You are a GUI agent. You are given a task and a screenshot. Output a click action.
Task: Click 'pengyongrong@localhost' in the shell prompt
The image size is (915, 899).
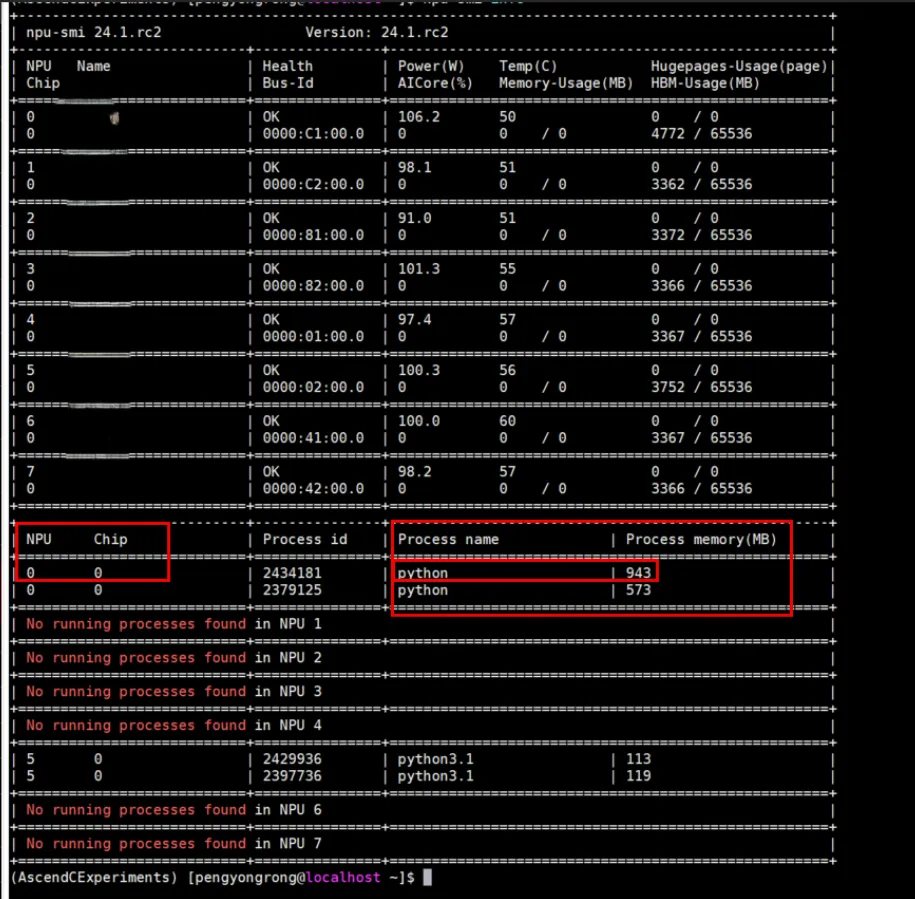coord(287,878)
